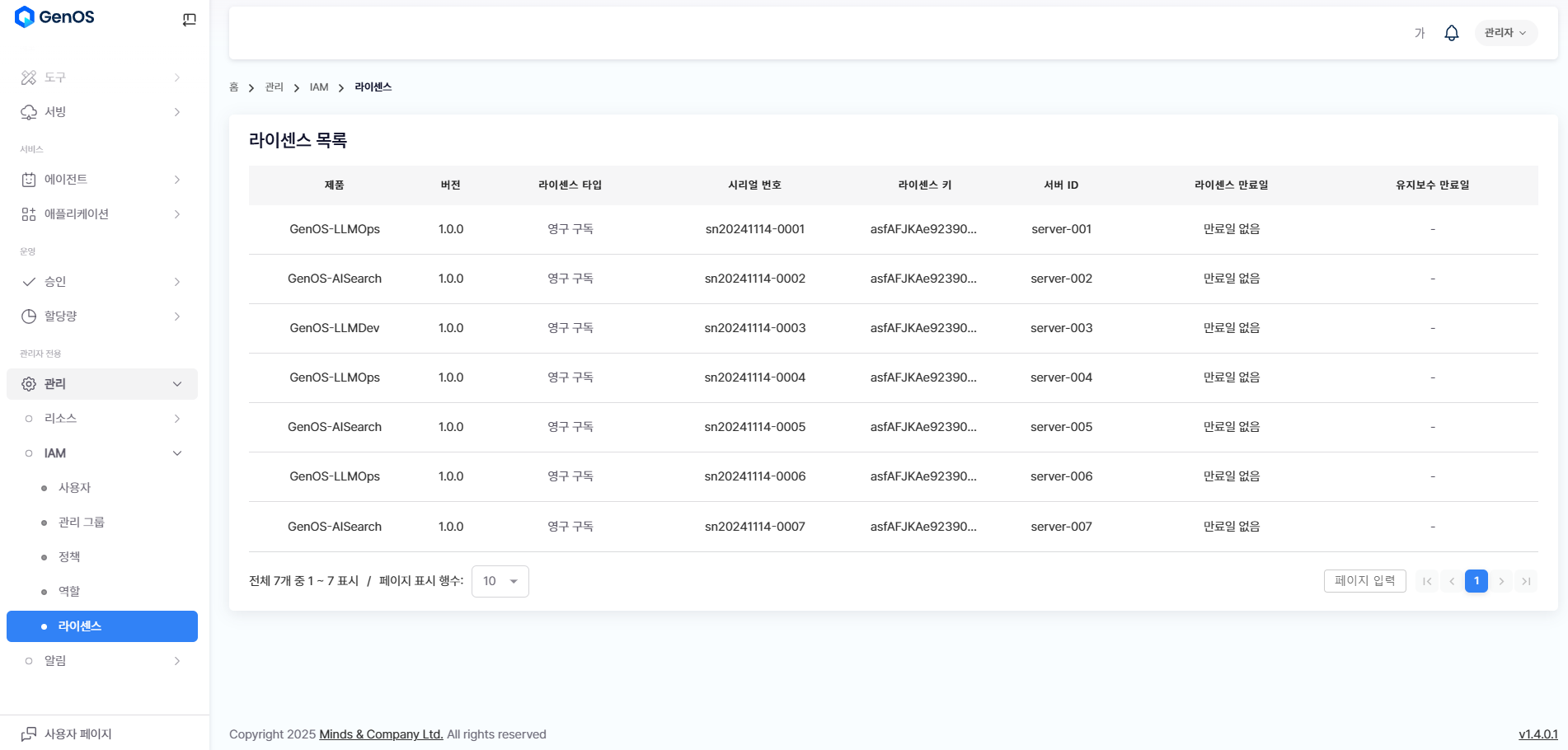The image size is (1568, 750).
Task: Open the notification bell icon
Action: [1451, 33]
